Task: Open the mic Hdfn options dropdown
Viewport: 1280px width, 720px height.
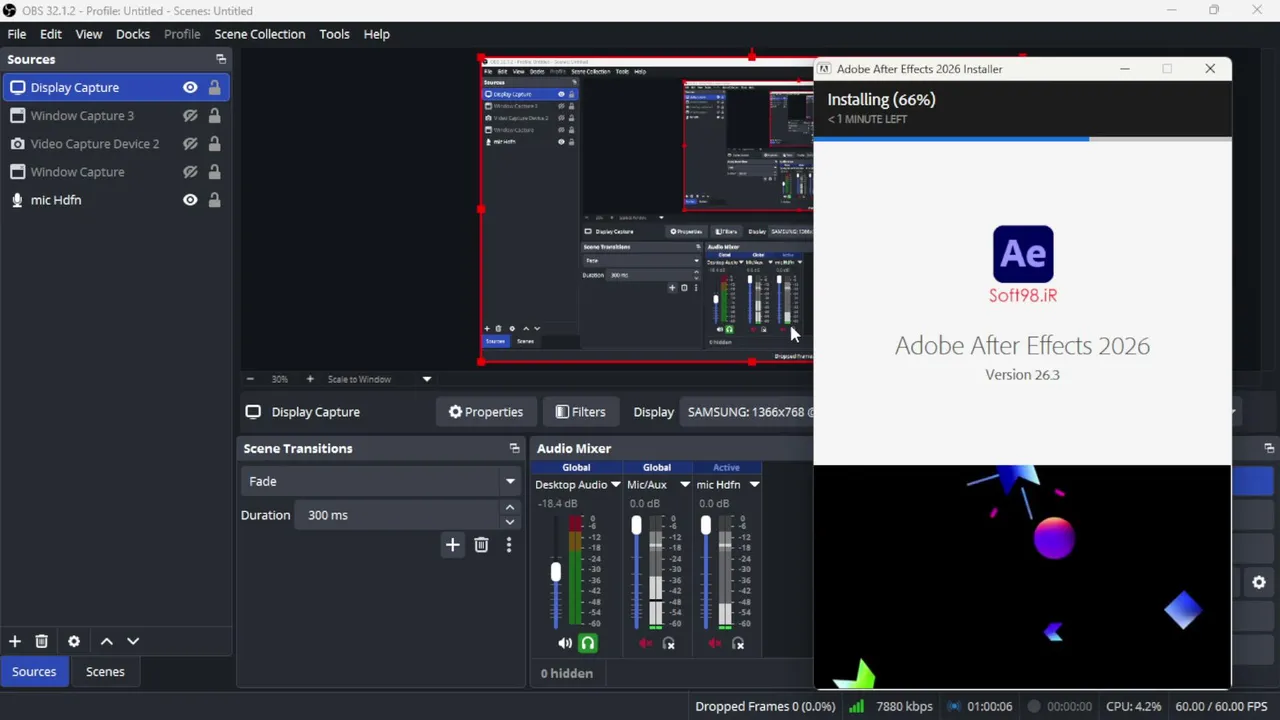Action: 754,485
